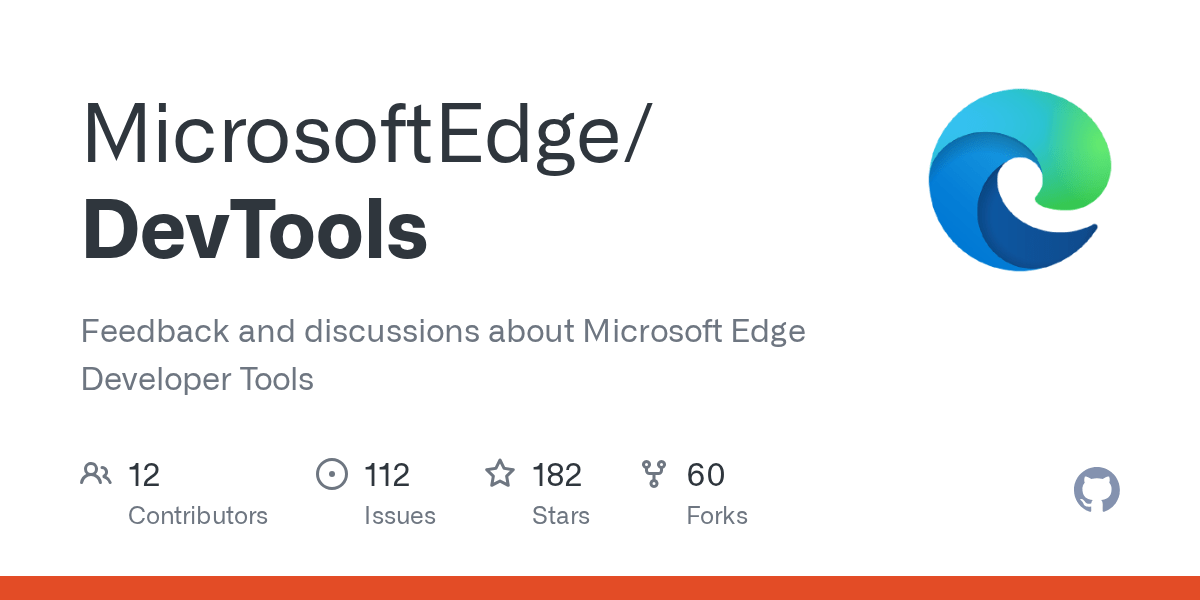Select the fork count 60
Viewport: 1200px width, 600px height.
(706, 475)
